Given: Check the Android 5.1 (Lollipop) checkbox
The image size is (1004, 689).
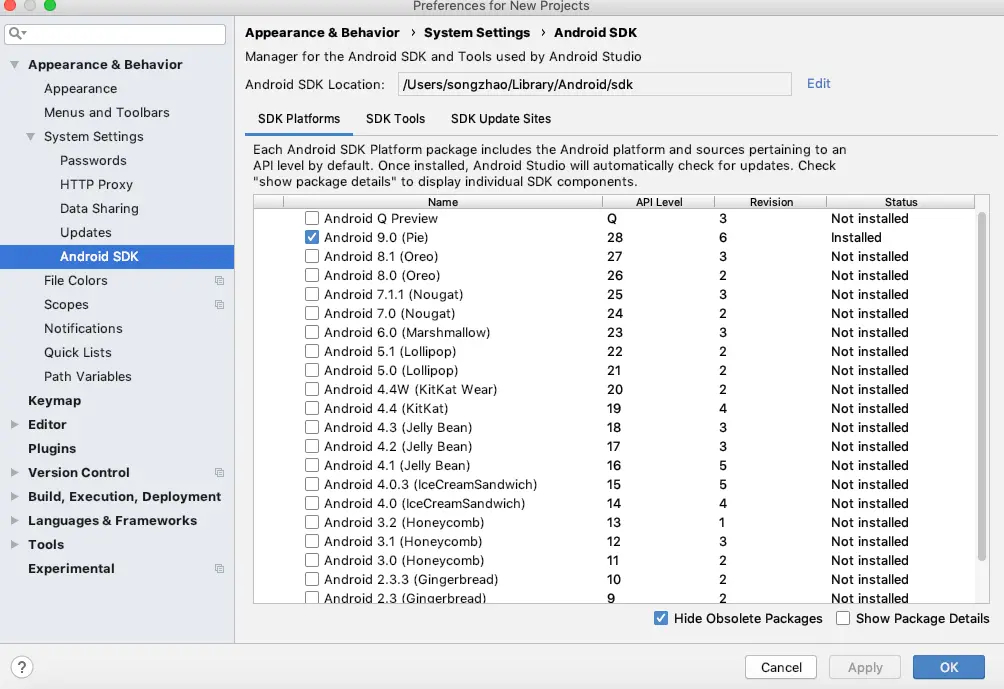Looking at the screenshot, I should [x=312, y=352].
